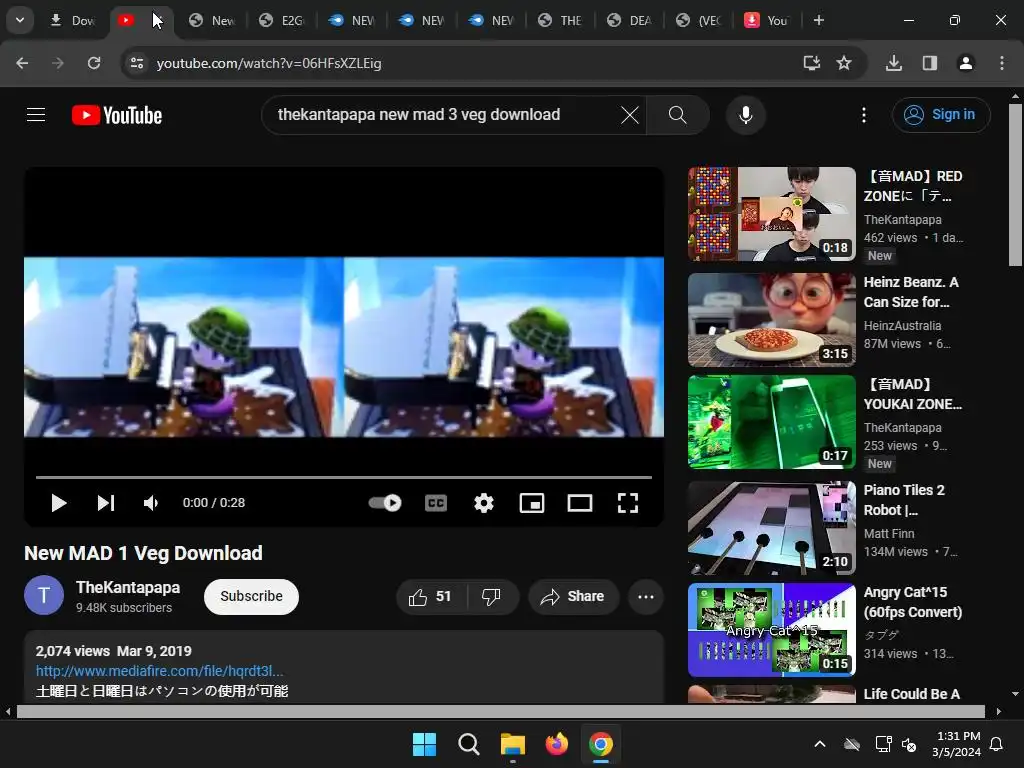View site information icon
Image resolution: width=1024 pixels, height=768 pixels.
coord(136,63)
